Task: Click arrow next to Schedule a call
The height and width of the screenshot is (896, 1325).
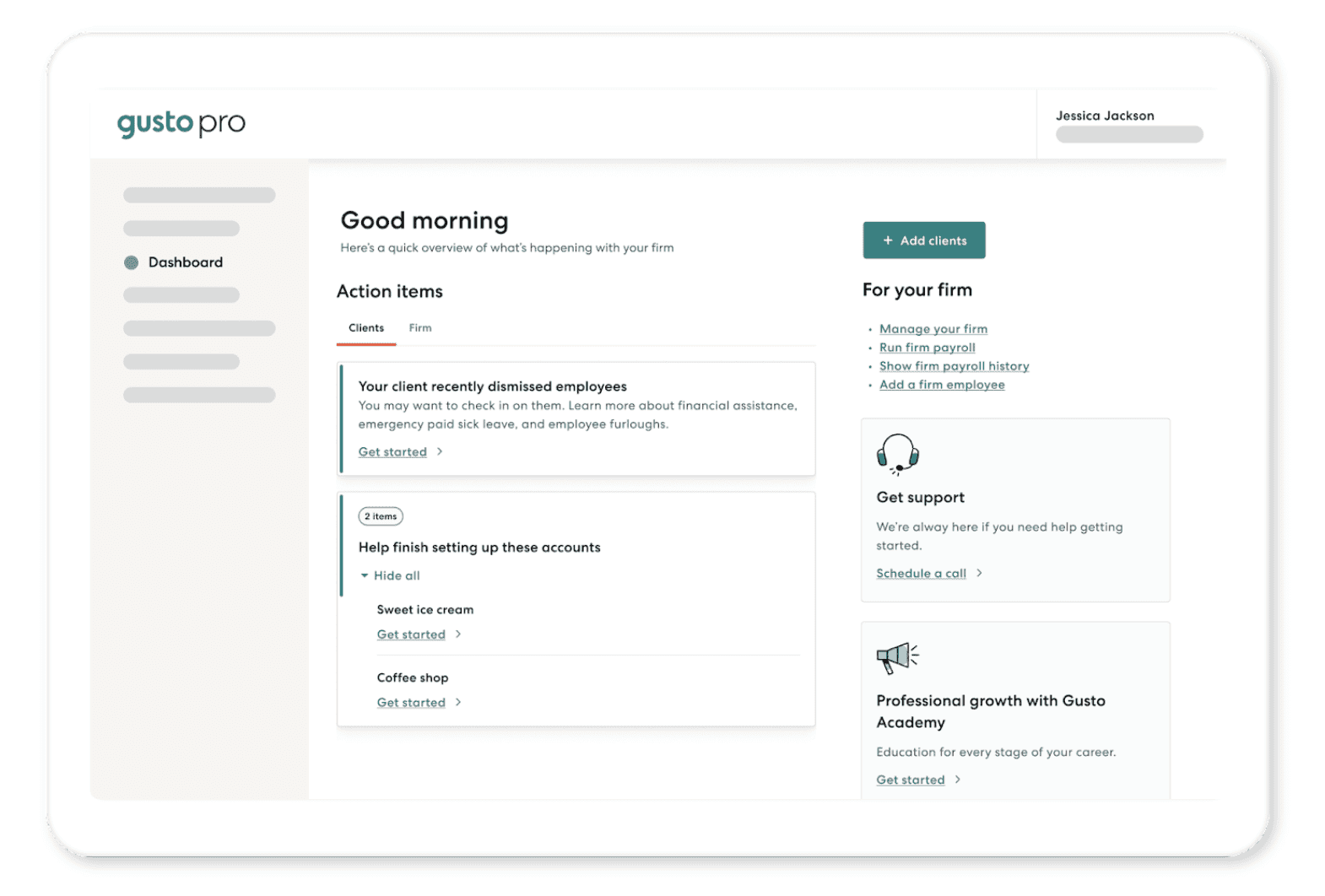Action: pyautogui.click(x=979, y=573)
